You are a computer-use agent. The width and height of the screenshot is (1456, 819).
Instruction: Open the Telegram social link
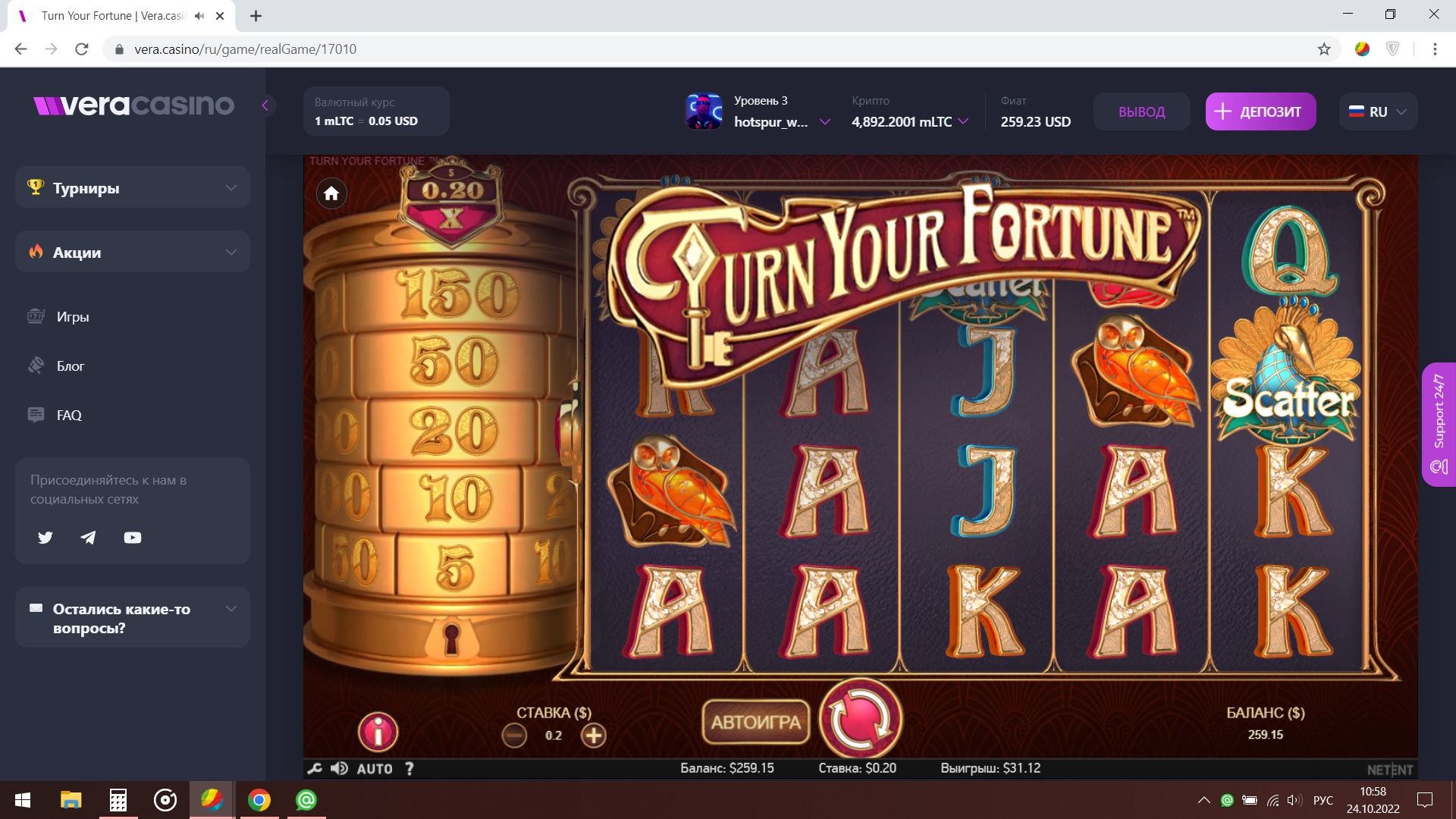pos(89,538)
